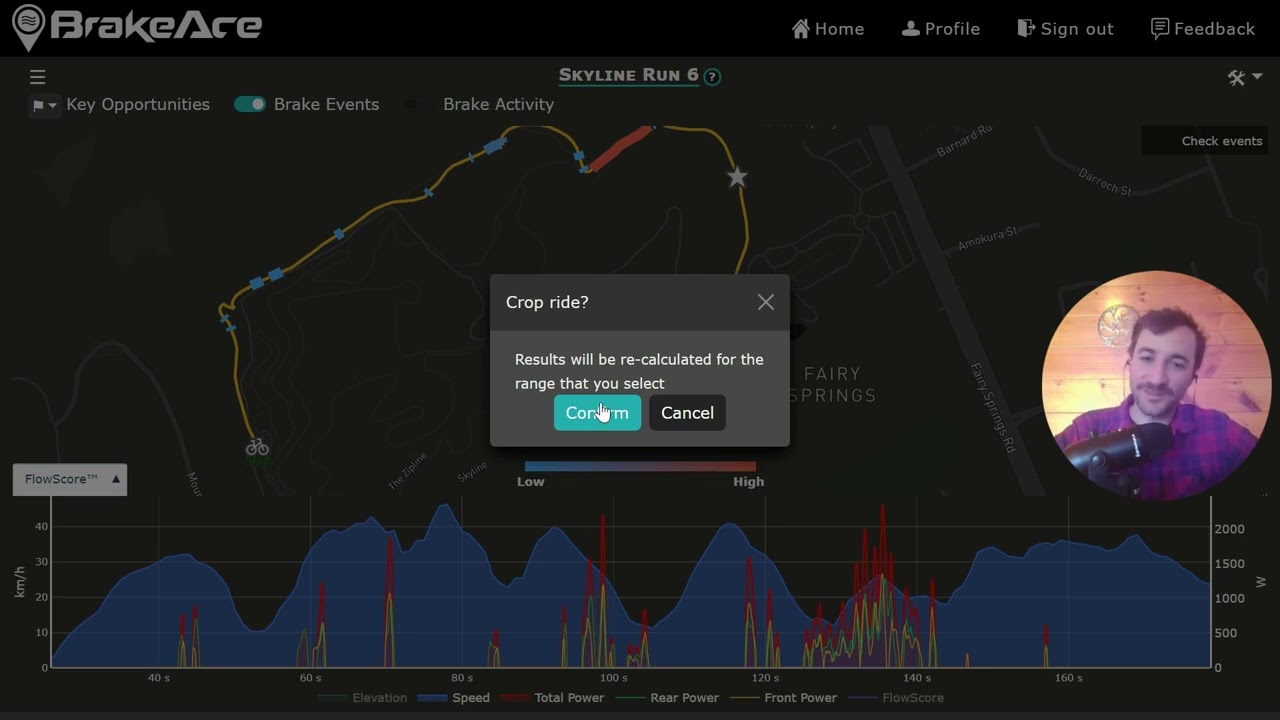Click the Low-High intensity color scale
This screenshot has width=1280, height=720.
point(640,466)
